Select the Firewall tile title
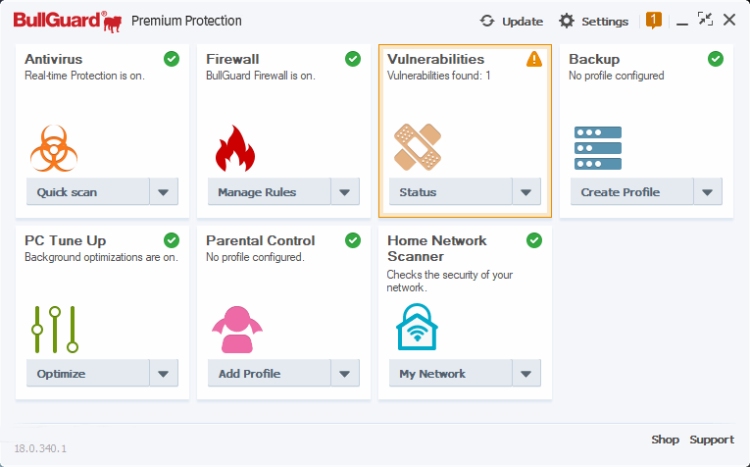Screen dimensions: 750x467 [232, 59]
